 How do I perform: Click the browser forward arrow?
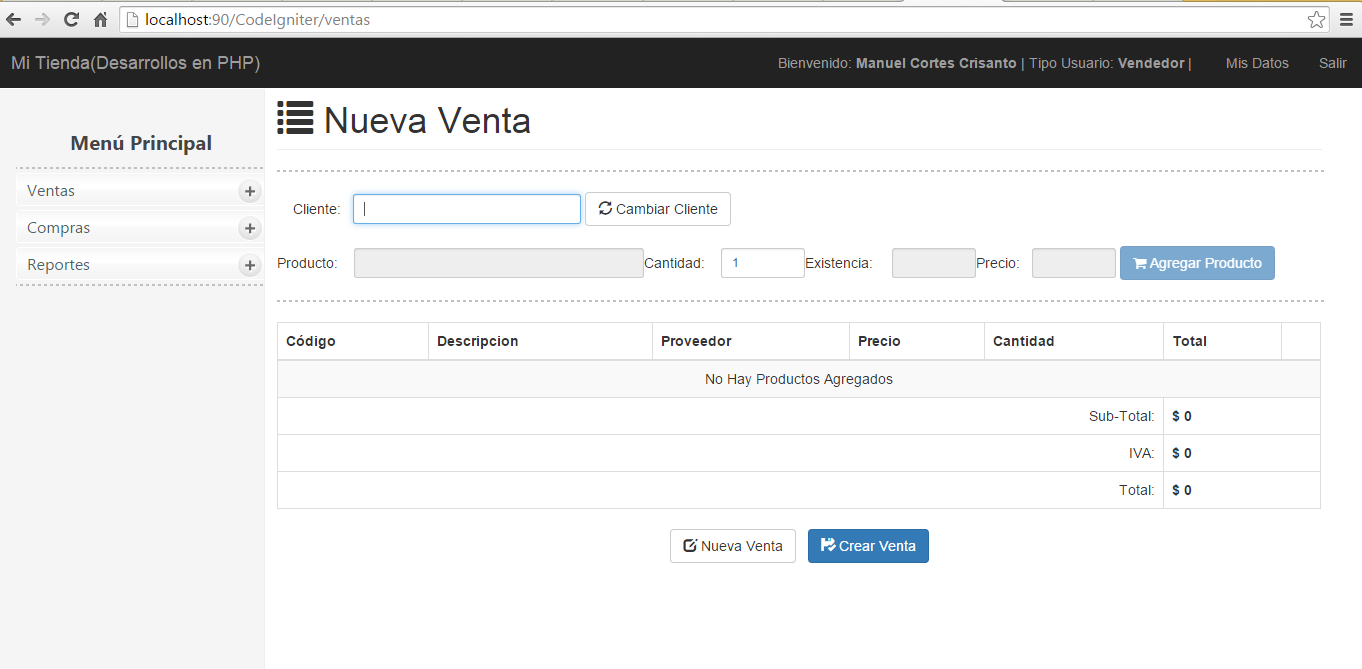(42, 19)
